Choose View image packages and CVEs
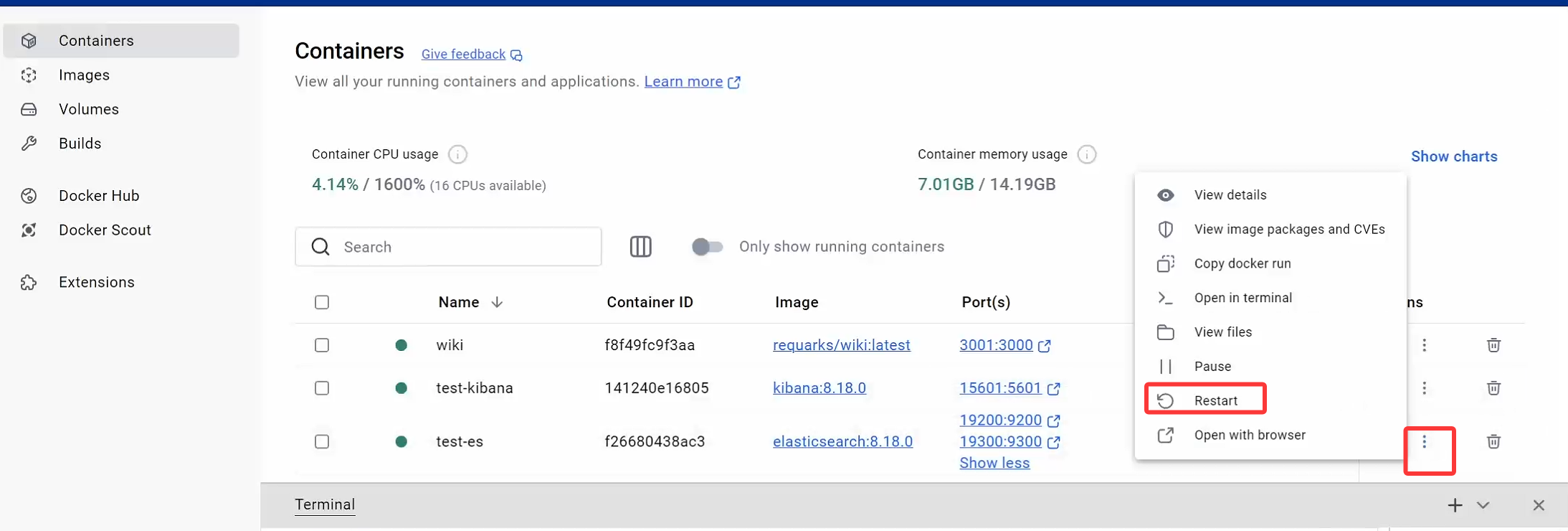1568x531 pixels. 1270,230
